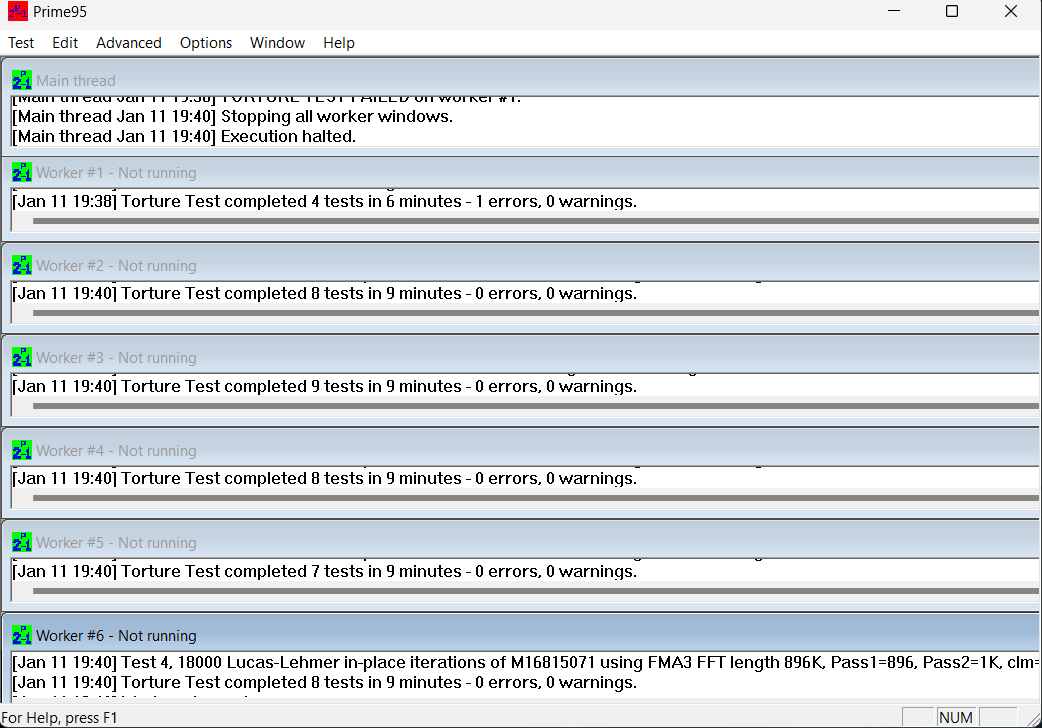Open the Options menu
Image resolution: width=1042 pixels, height=728 pixels.
pyautogui.click(x=206, y=43)
